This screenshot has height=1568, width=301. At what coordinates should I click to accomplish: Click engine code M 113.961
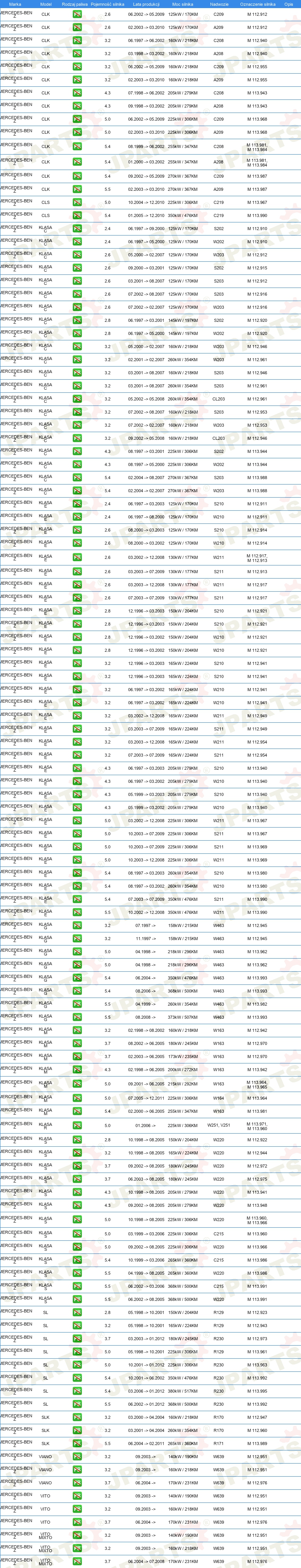pyautogui.click(x=257, y=1352)
